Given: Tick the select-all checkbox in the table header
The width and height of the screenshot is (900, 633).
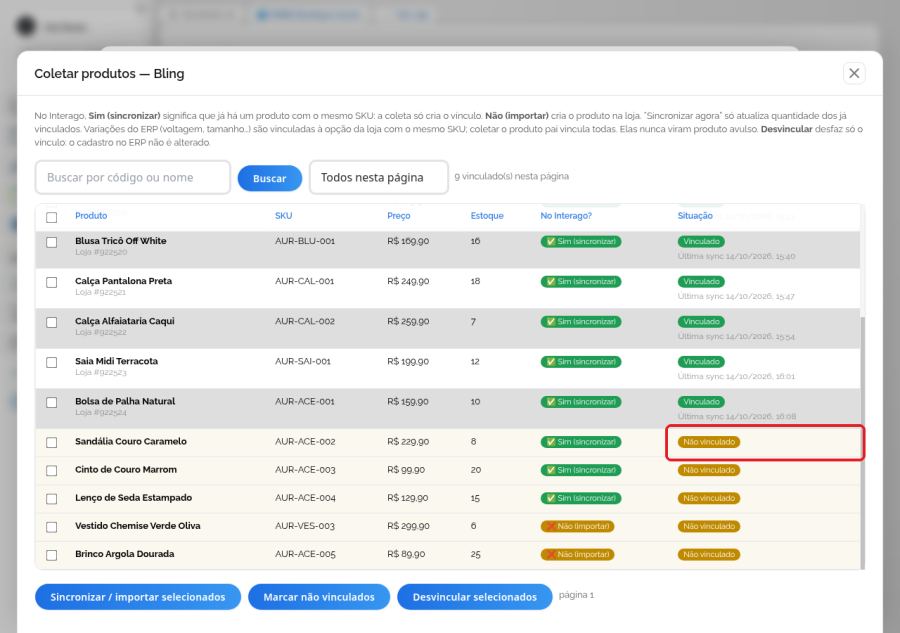Looking at the screenshot, I should pyautogui.click(x=52, y=218).
